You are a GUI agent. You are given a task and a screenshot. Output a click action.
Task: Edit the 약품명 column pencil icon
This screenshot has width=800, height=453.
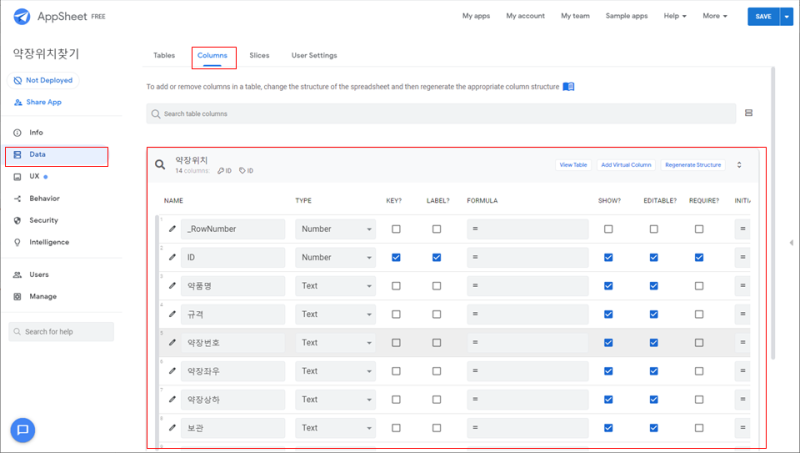(x=172, y=286)
